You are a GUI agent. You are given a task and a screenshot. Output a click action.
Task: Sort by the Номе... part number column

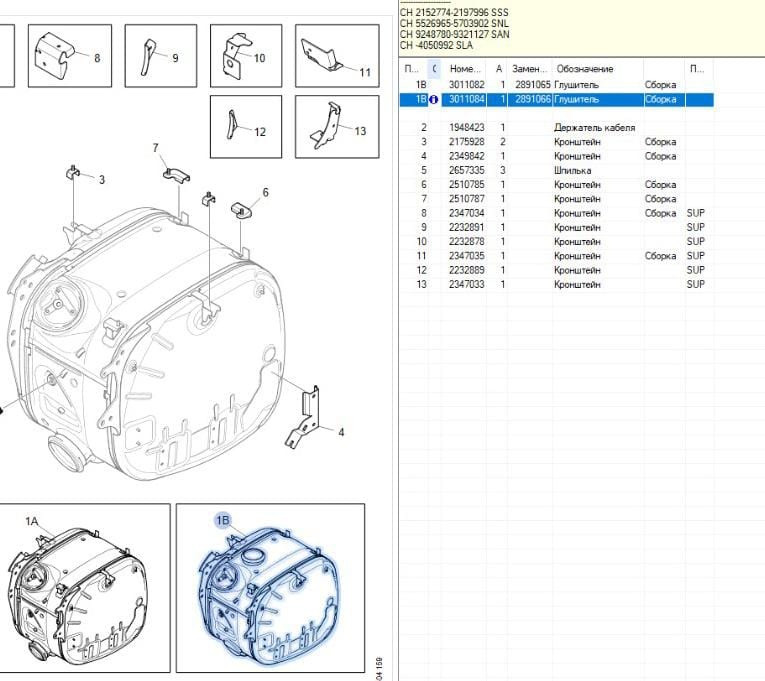(x=465, y=69)
